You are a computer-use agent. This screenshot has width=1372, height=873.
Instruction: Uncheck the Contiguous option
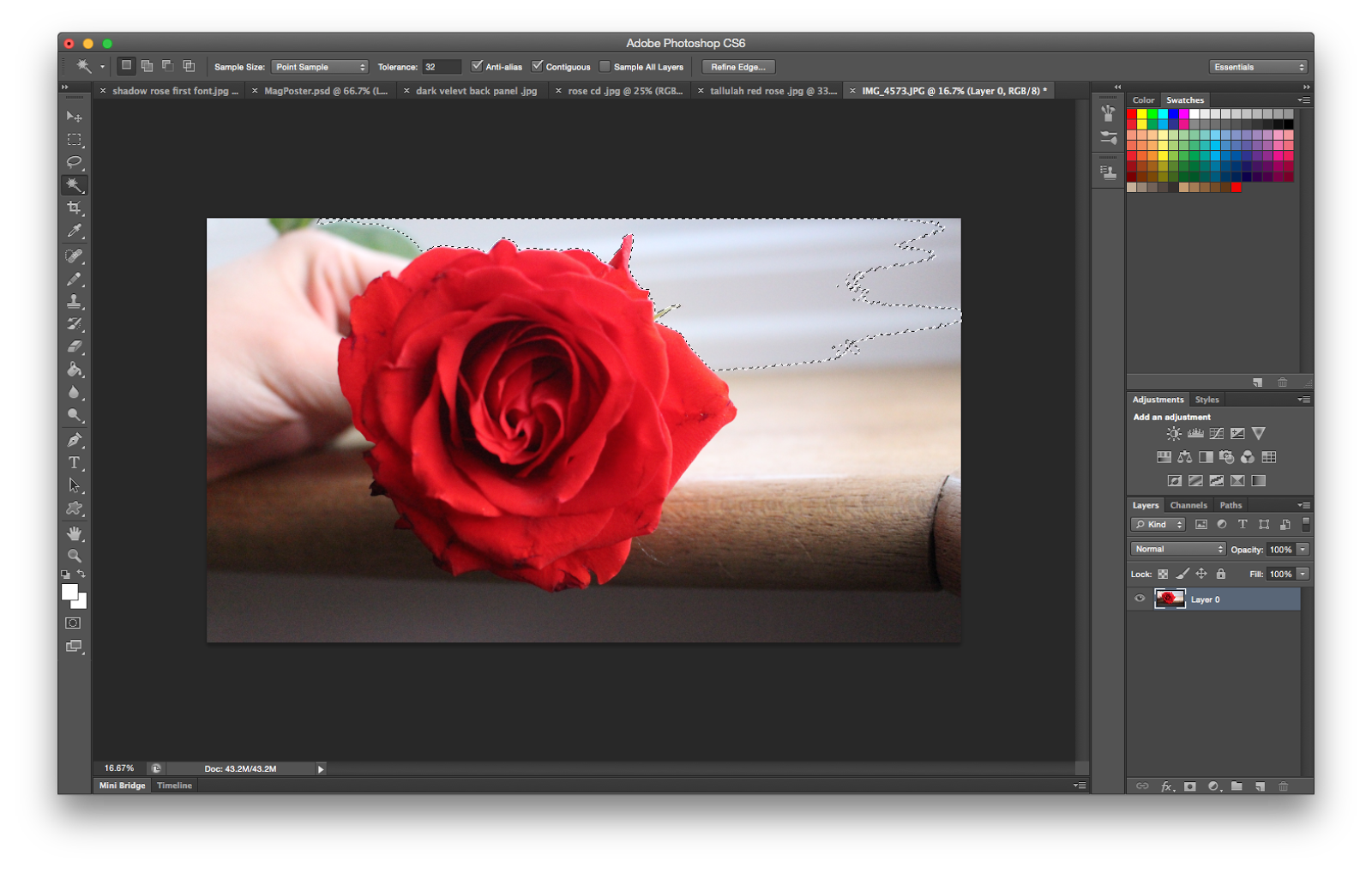tap(537, 66)
